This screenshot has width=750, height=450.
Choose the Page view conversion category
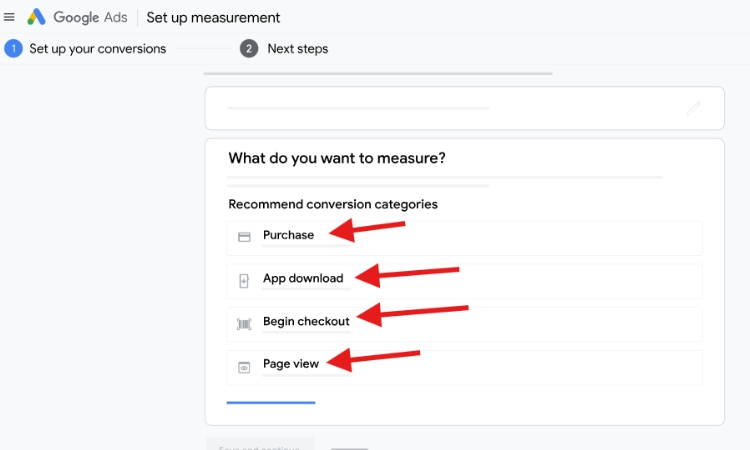(x=464, y=367)
